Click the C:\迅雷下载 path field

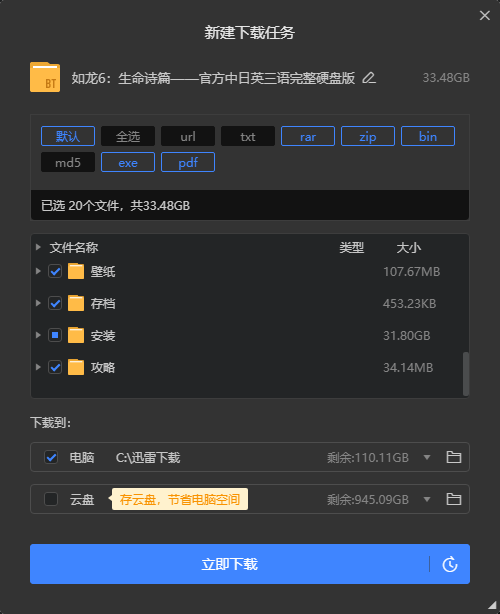[148, 457]
